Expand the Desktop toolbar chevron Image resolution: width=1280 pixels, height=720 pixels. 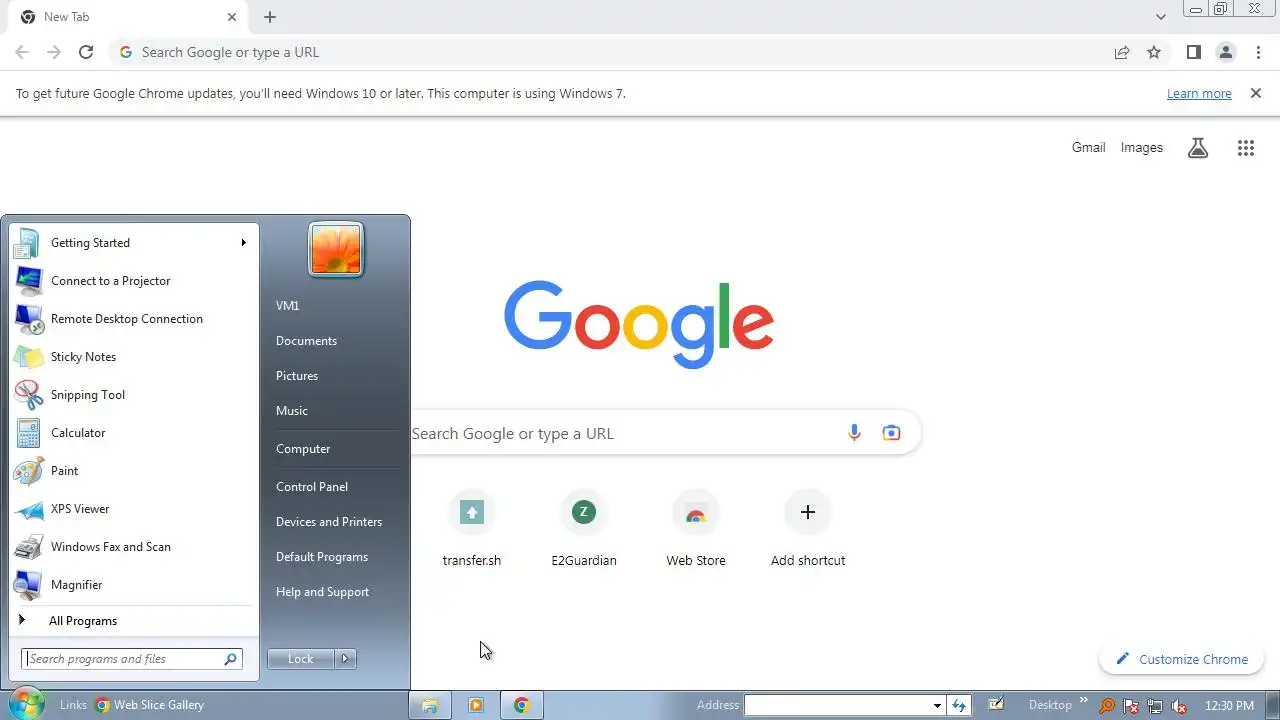click(1083, 701)
